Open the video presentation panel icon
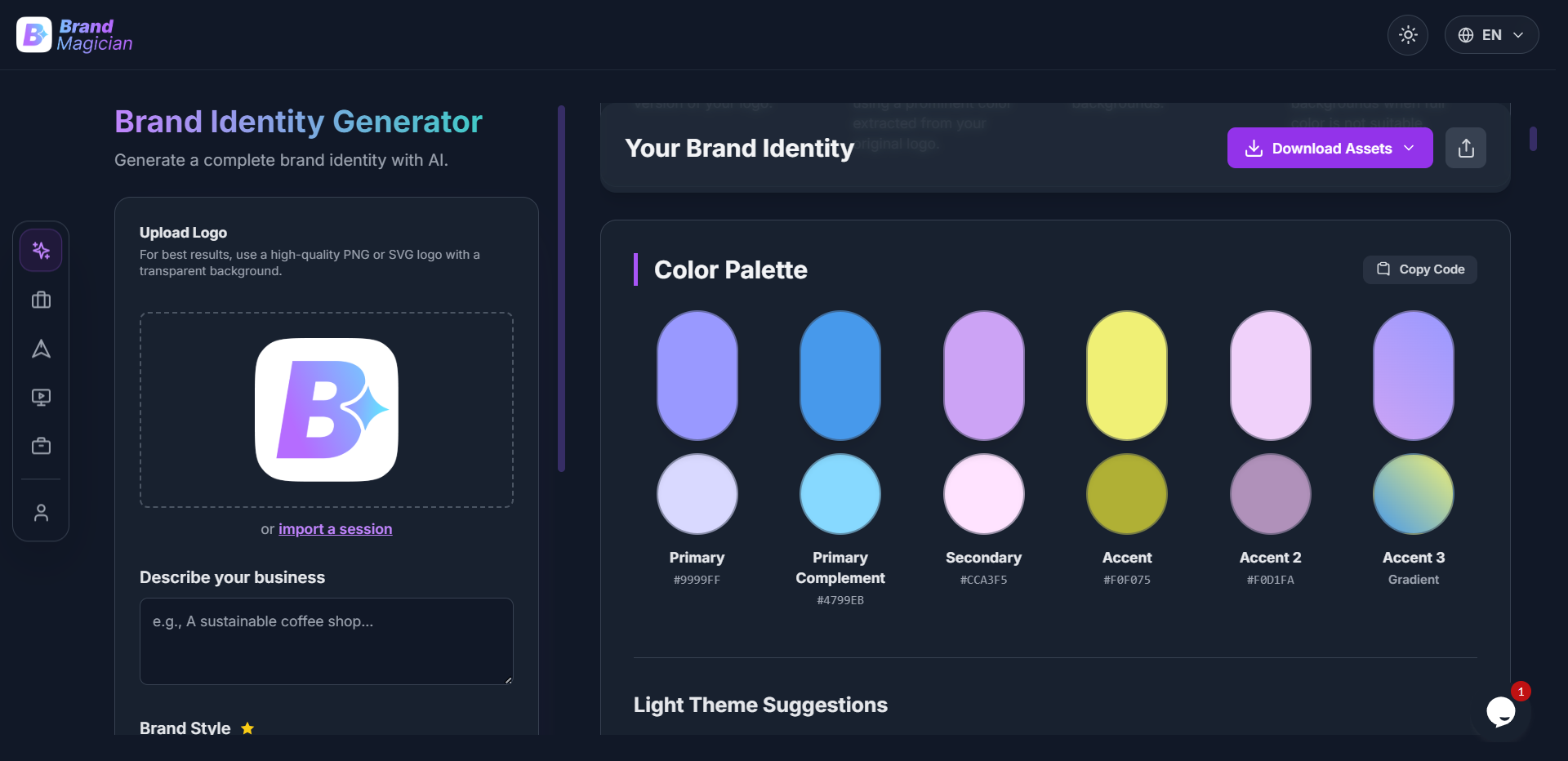 point(41,398)
